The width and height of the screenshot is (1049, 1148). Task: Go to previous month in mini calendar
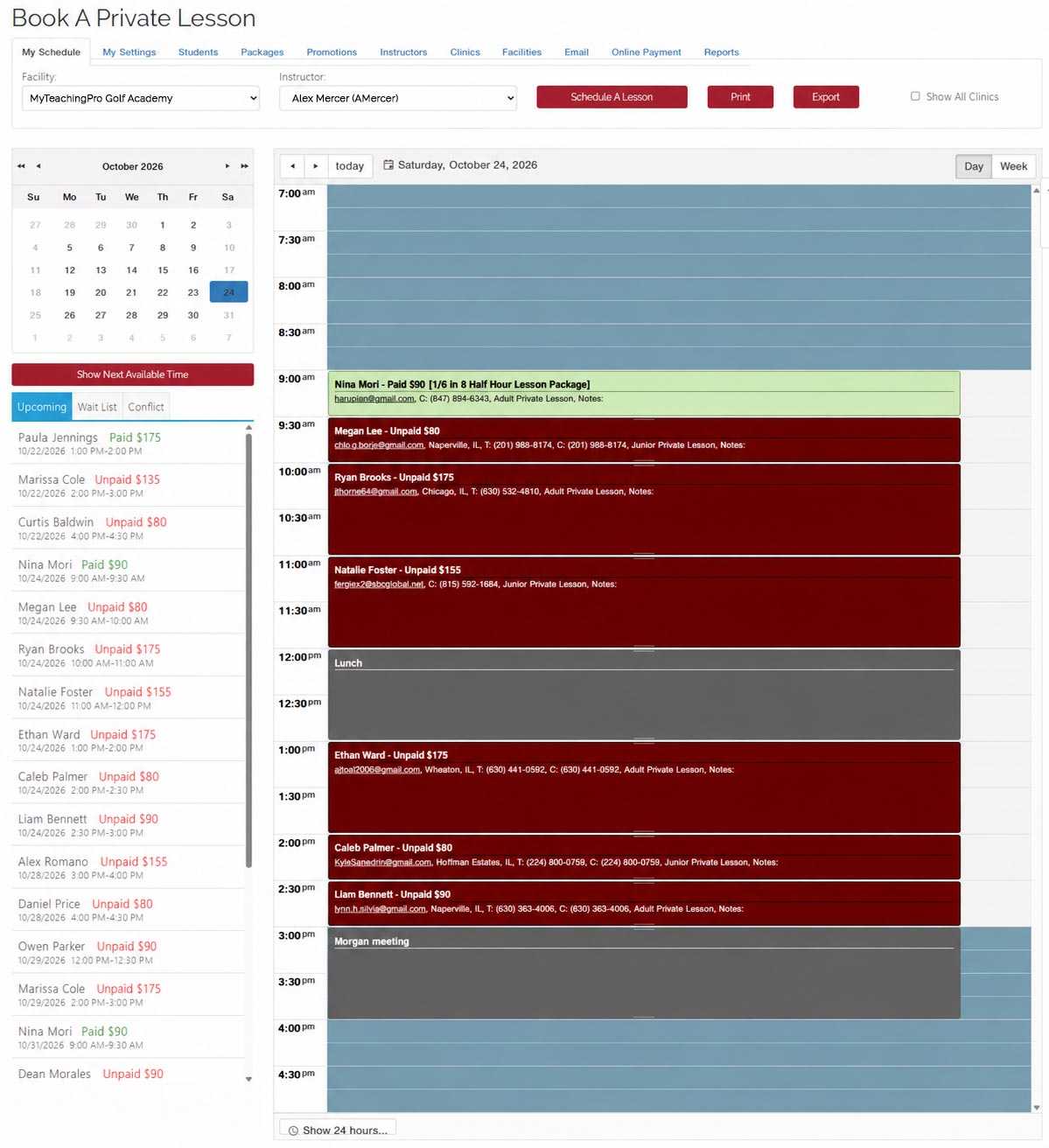coord(38,166)
